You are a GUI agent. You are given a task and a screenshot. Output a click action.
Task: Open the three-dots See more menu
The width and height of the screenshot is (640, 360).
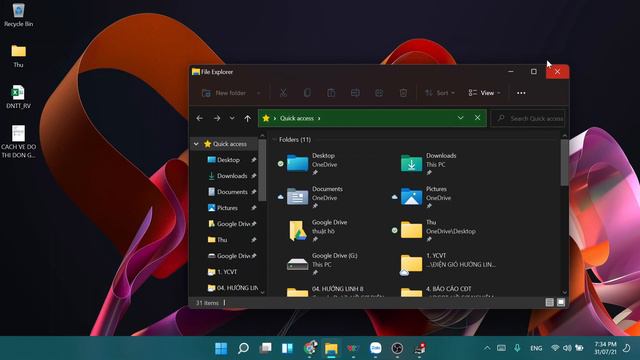521,93
